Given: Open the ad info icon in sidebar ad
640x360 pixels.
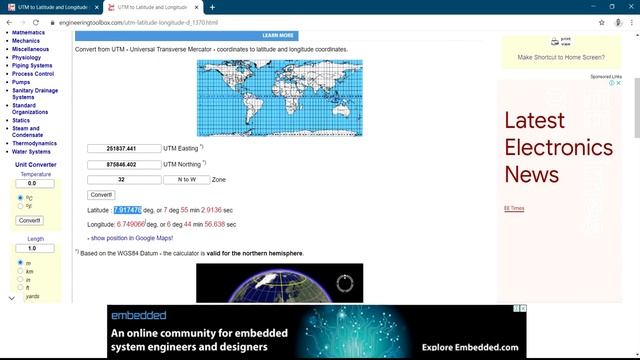Looking at the screenshot, I should (x=612, y=83).
